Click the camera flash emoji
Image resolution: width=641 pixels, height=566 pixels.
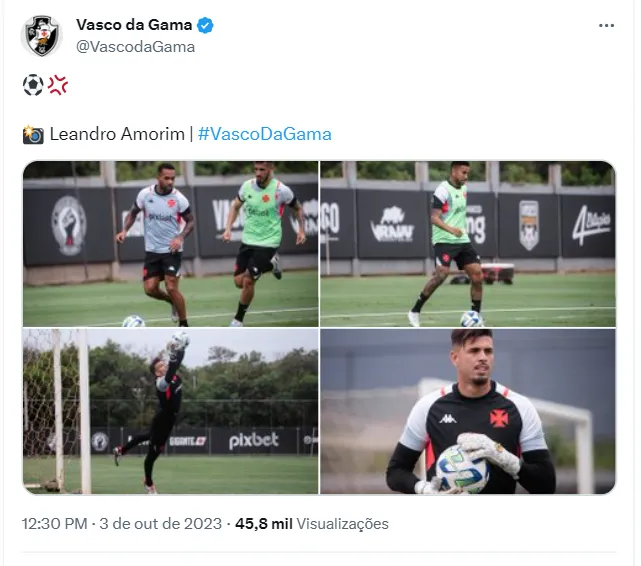pos(33,134)
